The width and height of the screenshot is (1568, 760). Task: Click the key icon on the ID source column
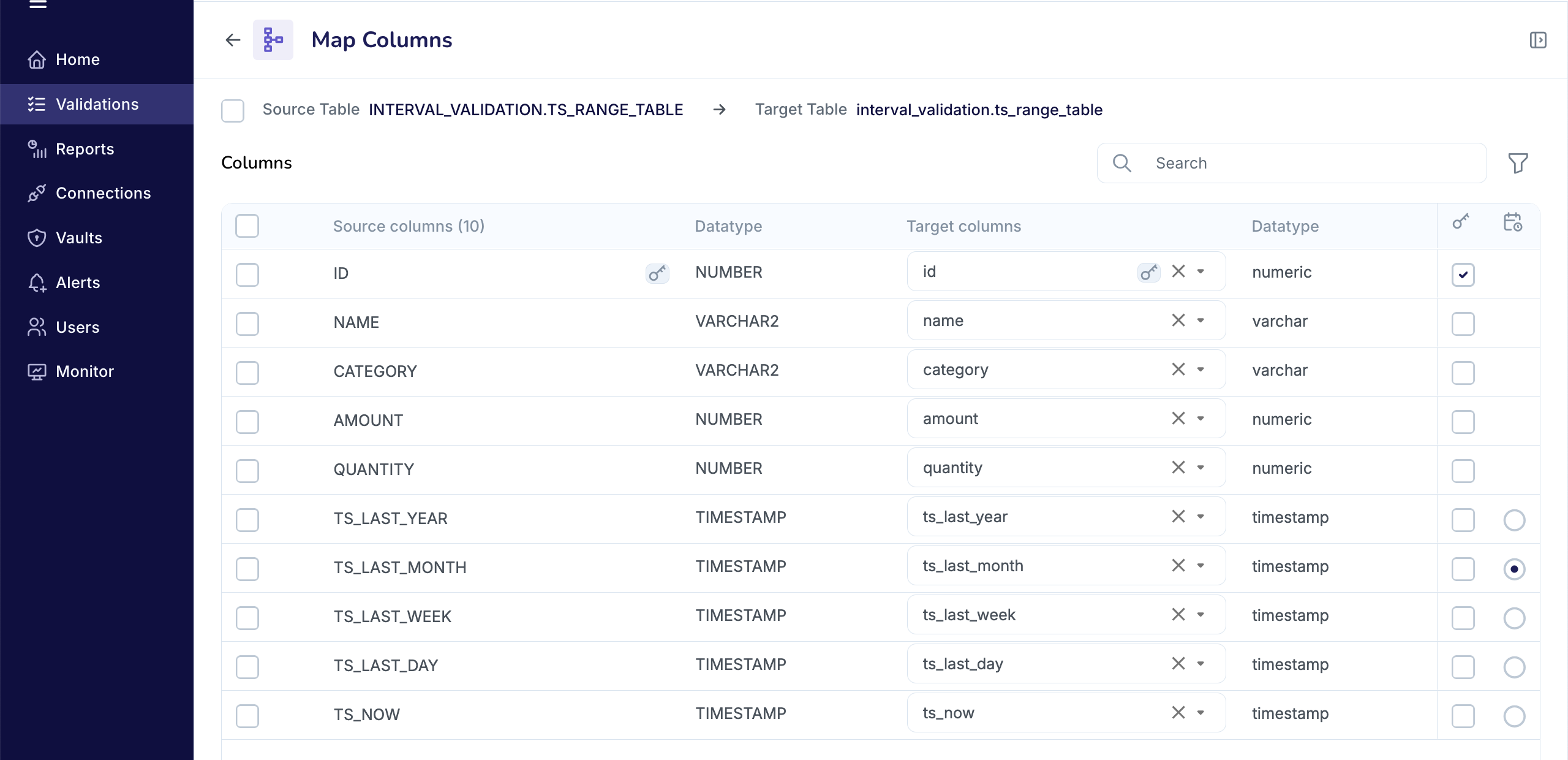click(x=656, y=273)
